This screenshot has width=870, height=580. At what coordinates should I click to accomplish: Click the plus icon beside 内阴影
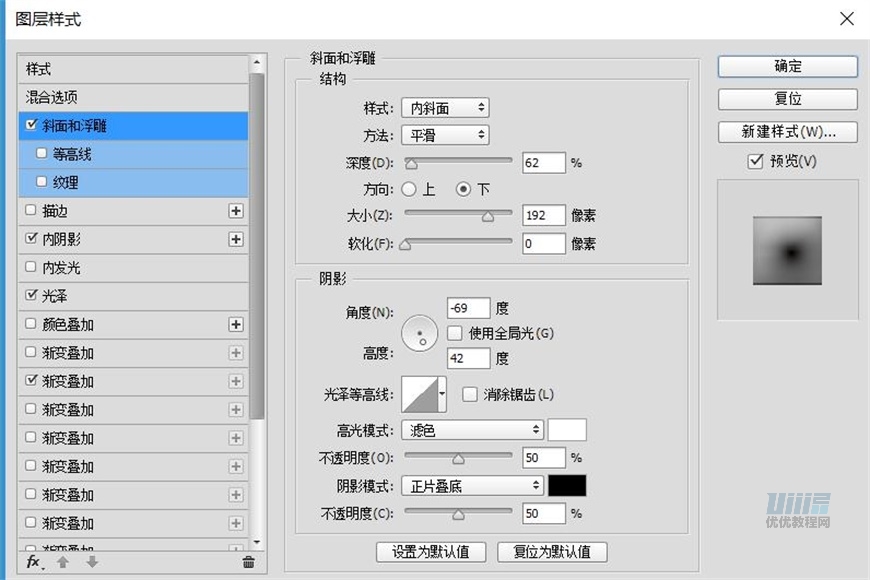pyautogui.click(x=236, y=239)
